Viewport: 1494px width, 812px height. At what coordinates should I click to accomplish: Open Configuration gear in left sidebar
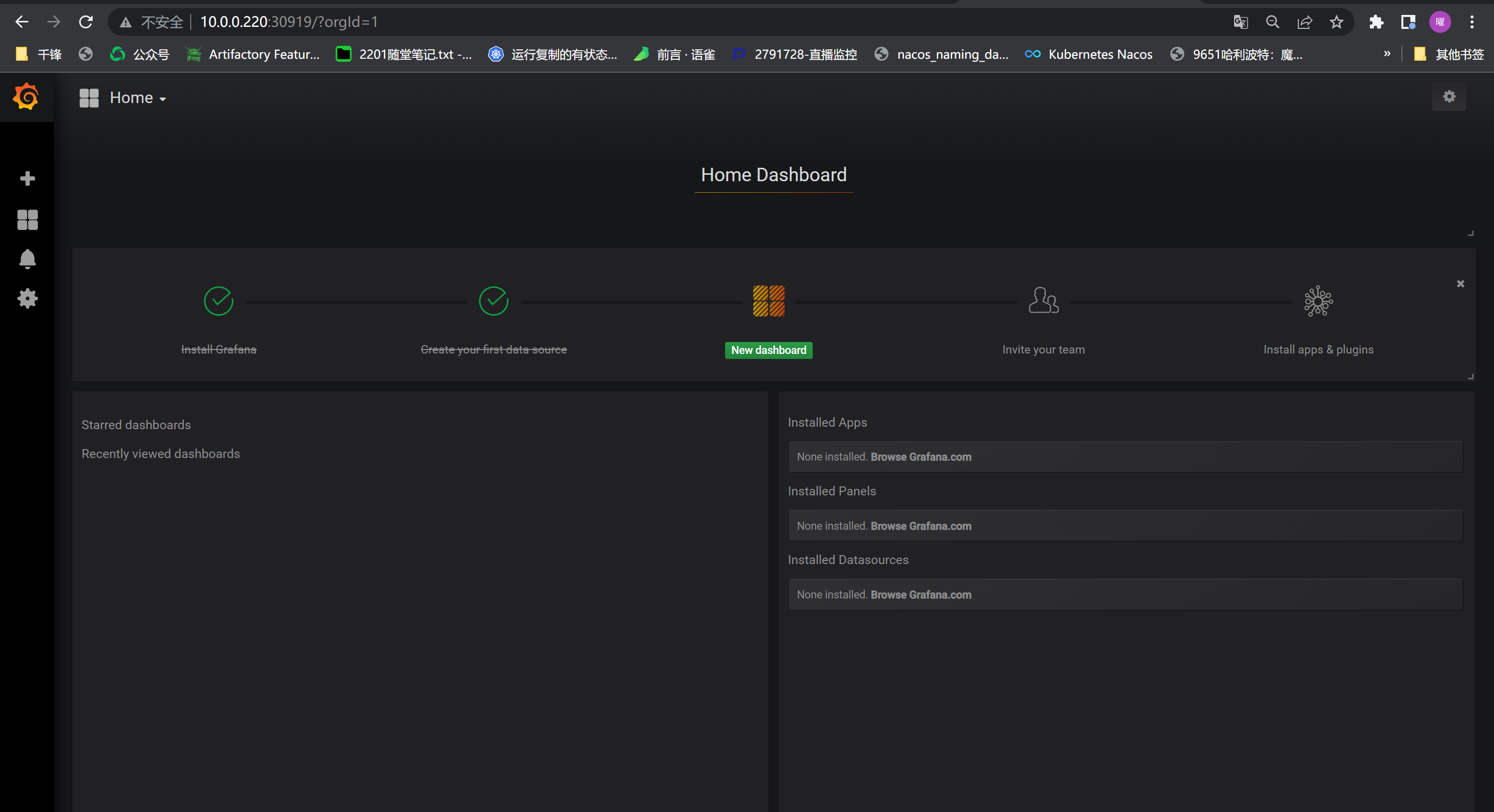coord(27,299)
